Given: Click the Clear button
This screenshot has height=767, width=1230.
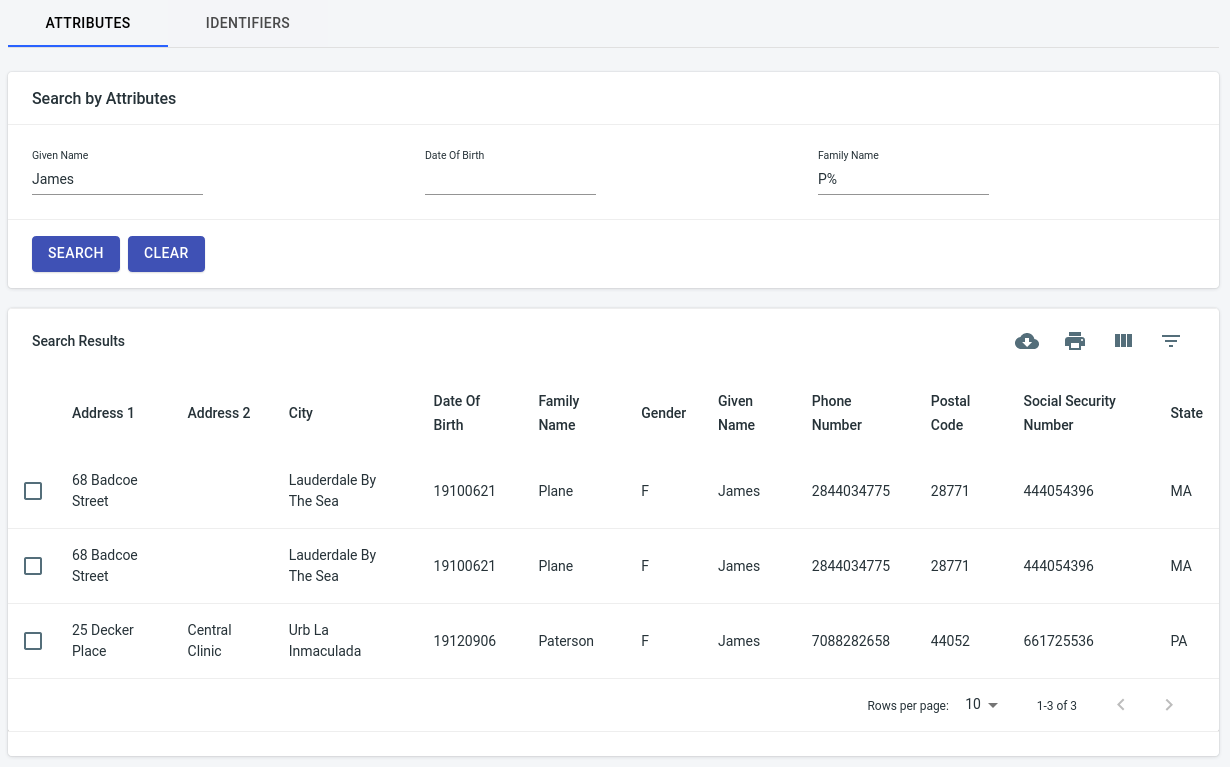Looking at the screenshot, I should 166,254.
